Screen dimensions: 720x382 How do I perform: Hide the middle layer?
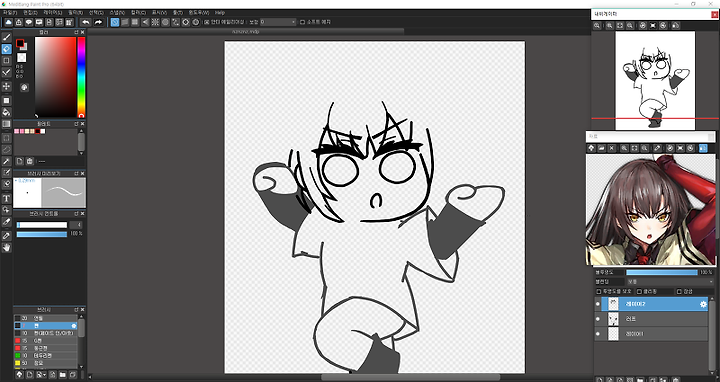597,319
